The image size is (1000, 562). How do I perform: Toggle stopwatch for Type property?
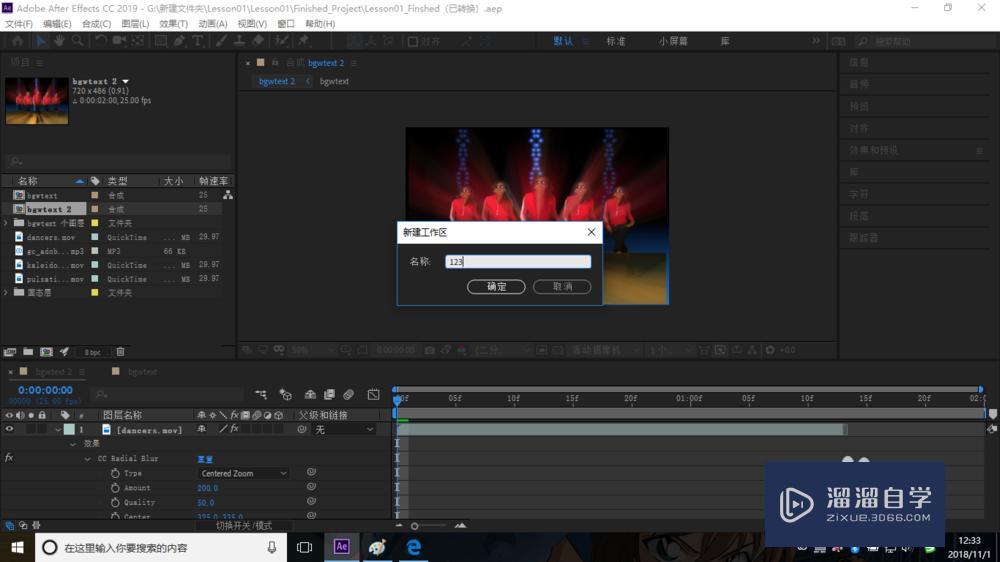point(115,473)
